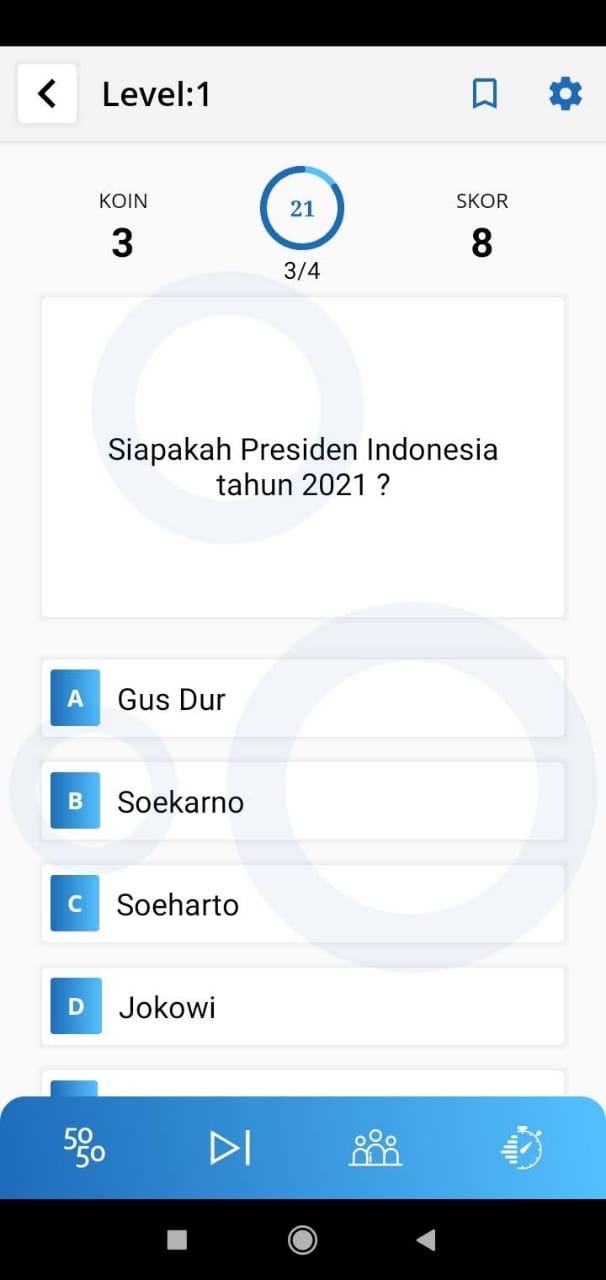
Task: Bookmark this question
Action: (485, 94)
